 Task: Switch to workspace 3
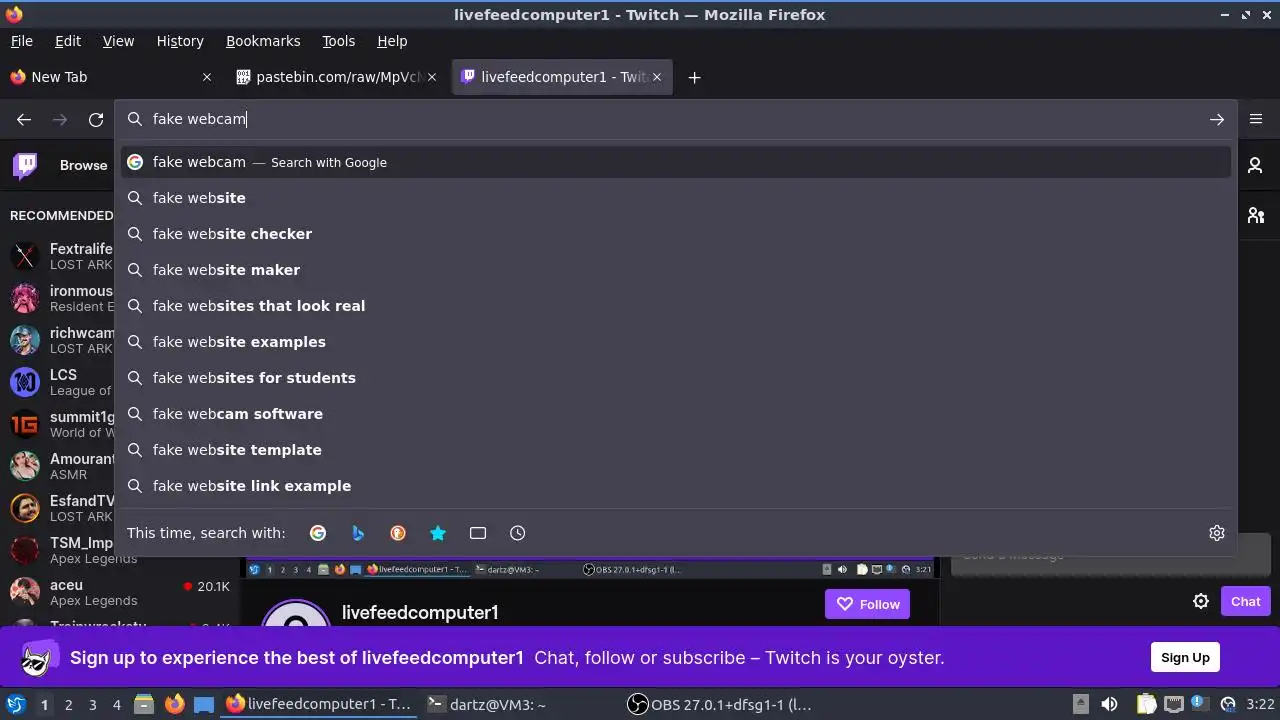92,704
